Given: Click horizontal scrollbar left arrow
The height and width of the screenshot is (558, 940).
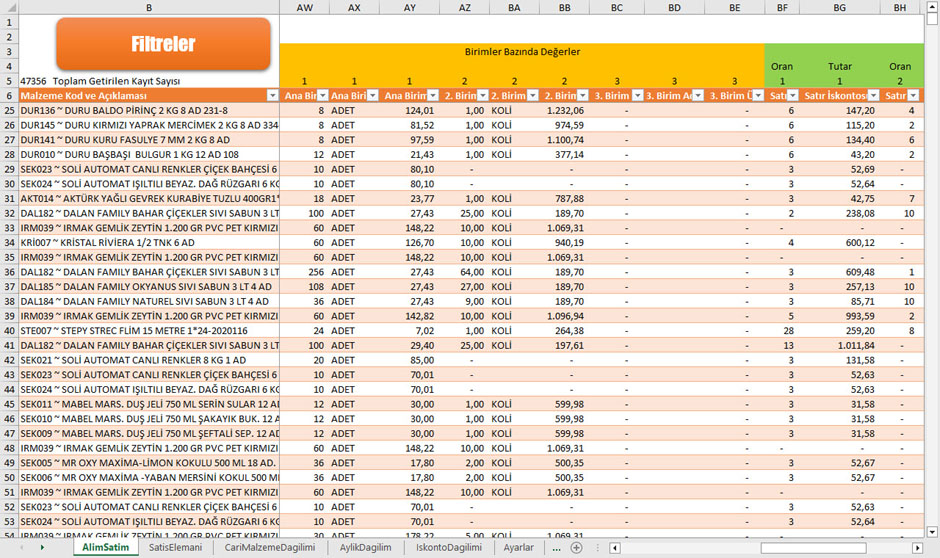Looking at the screenshot, I should (614, 548).
